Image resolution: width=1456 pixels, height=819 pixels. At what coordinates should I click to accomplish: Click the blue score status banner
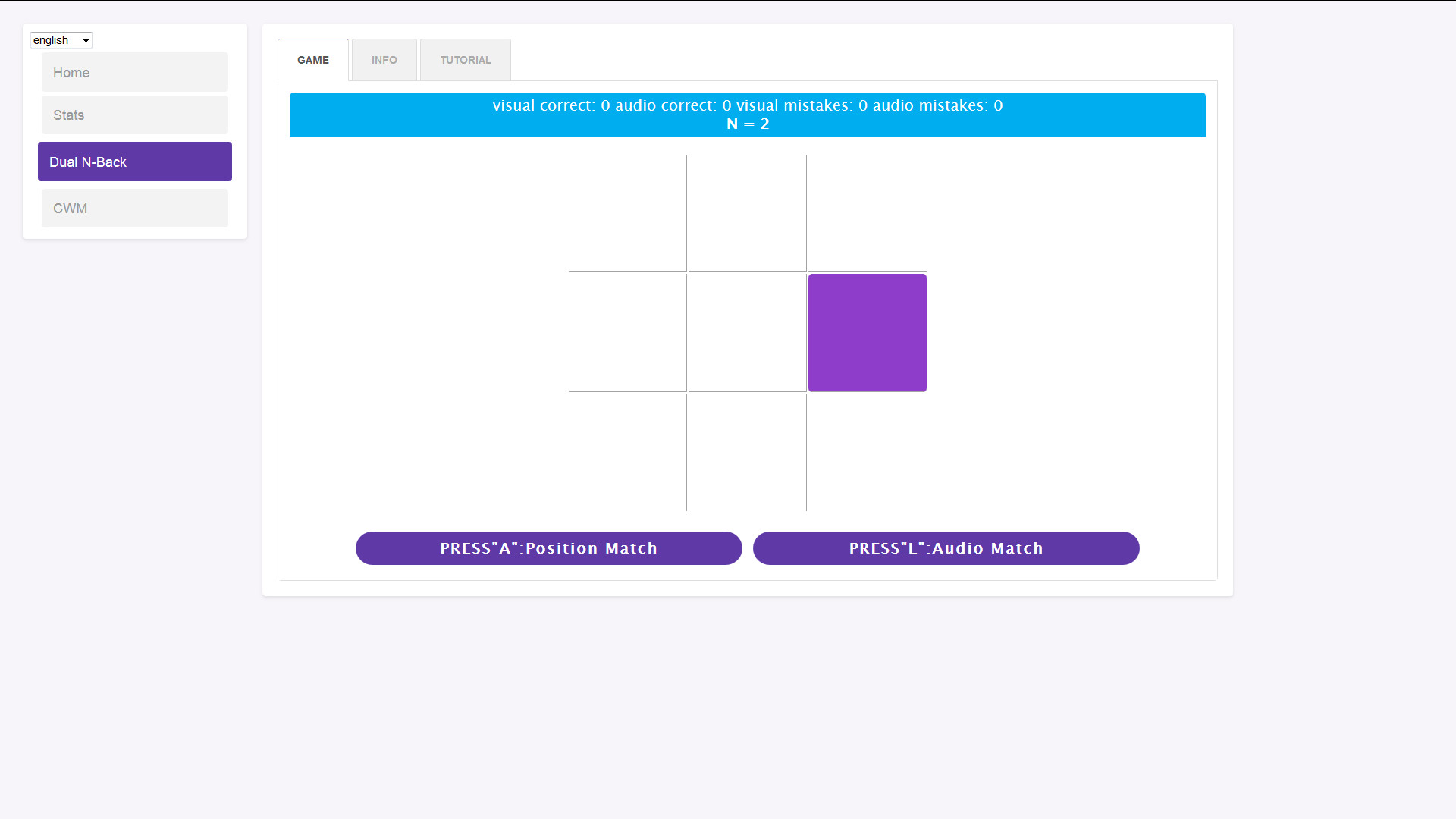point(747,115)
